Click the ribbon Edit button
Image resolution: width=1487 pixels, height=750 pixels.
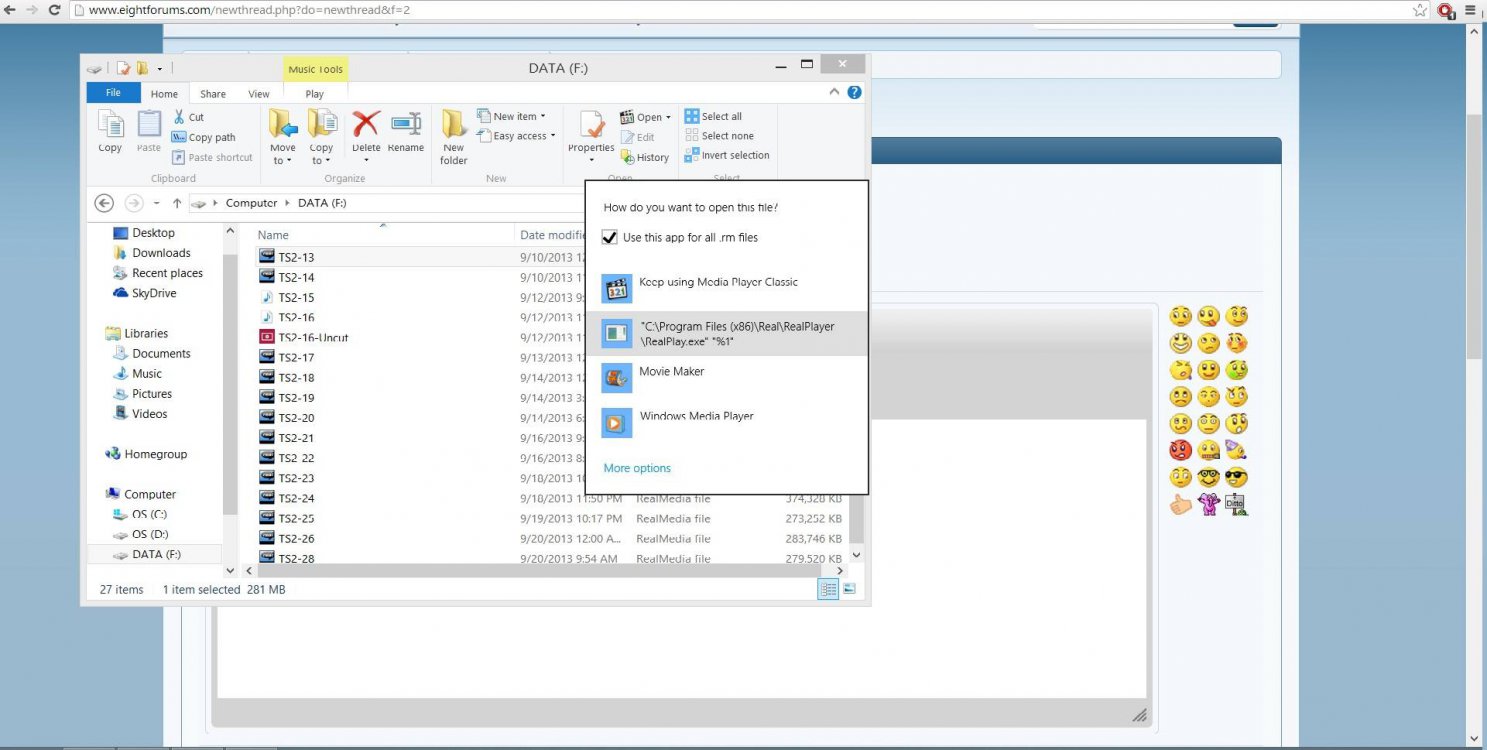point(638,137)
